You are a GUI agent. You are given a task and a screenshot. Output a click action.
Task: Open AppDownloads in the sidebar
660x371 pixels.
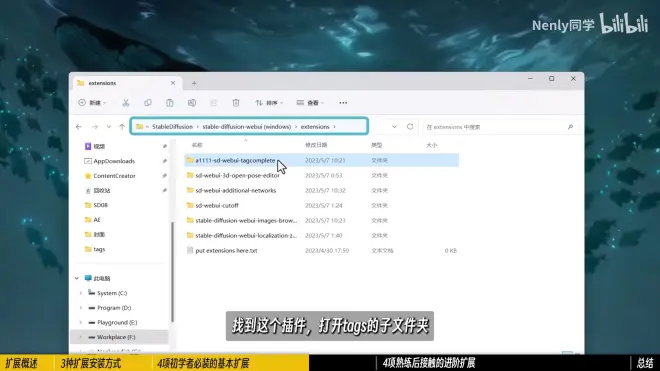pyautogui.click(x=114, y=161)
